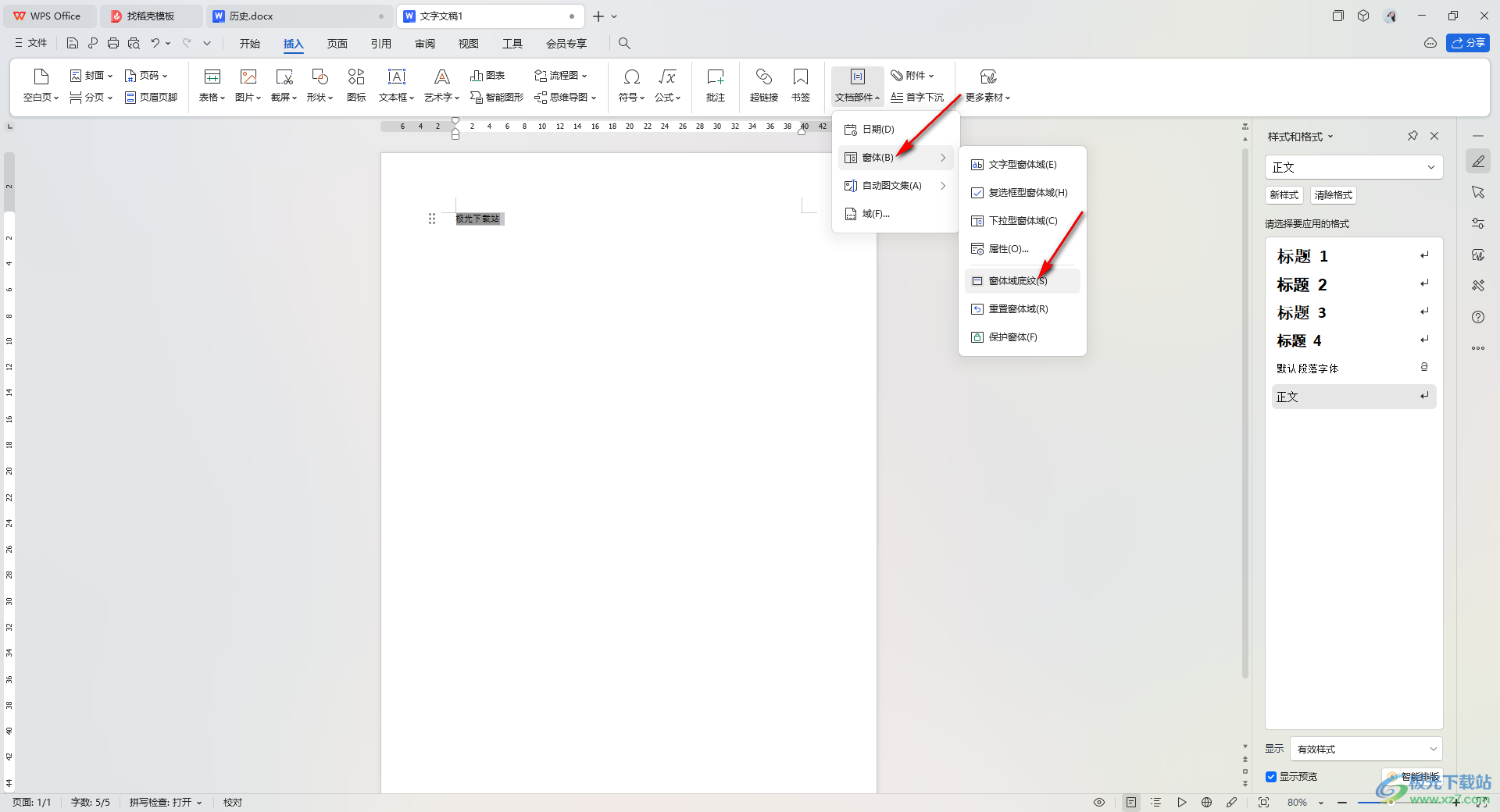1500x812 pixels.
Task: Switch to the Review ribbon tab
Action: point(425,44)
